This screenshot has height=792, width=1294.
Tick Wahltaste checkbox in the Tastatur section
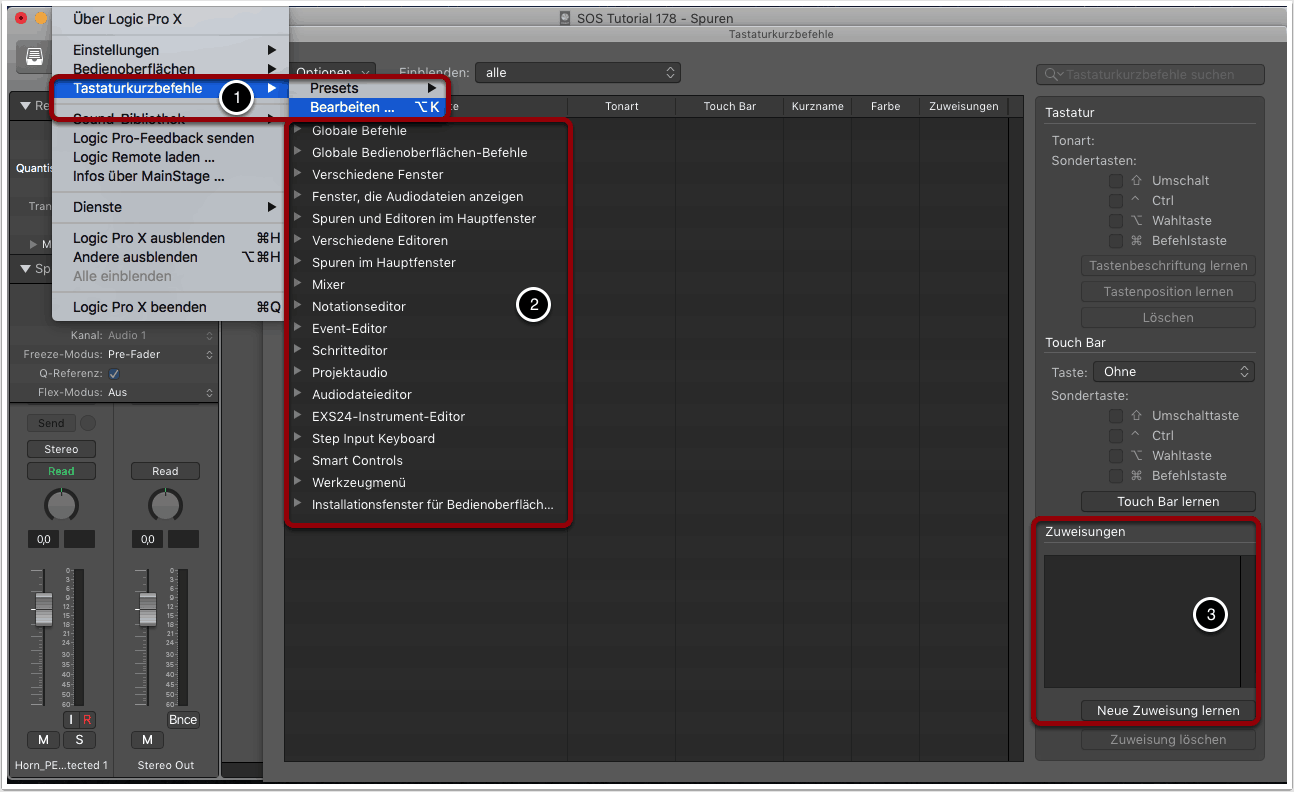[1116, 221]
